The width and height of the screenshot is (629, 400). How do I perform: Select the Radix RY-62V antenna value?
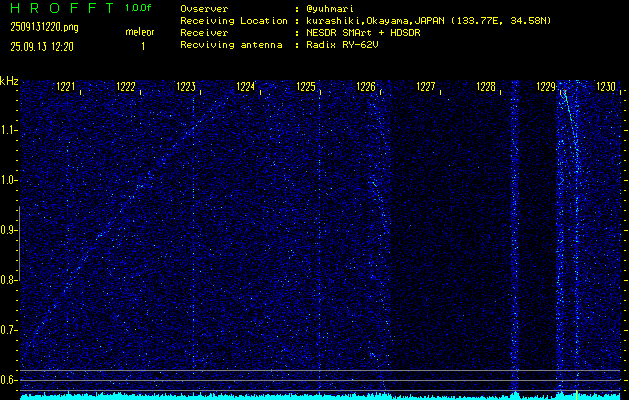click(x=342, y=45)
